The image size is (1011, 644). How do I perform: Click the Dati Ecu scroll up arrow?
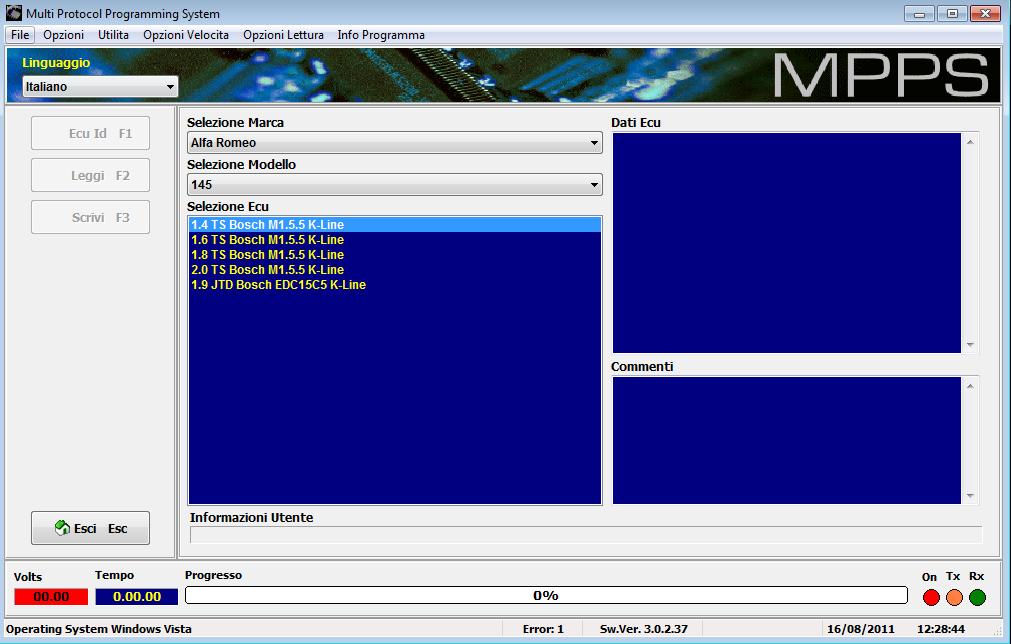click(x=970, y=142)
